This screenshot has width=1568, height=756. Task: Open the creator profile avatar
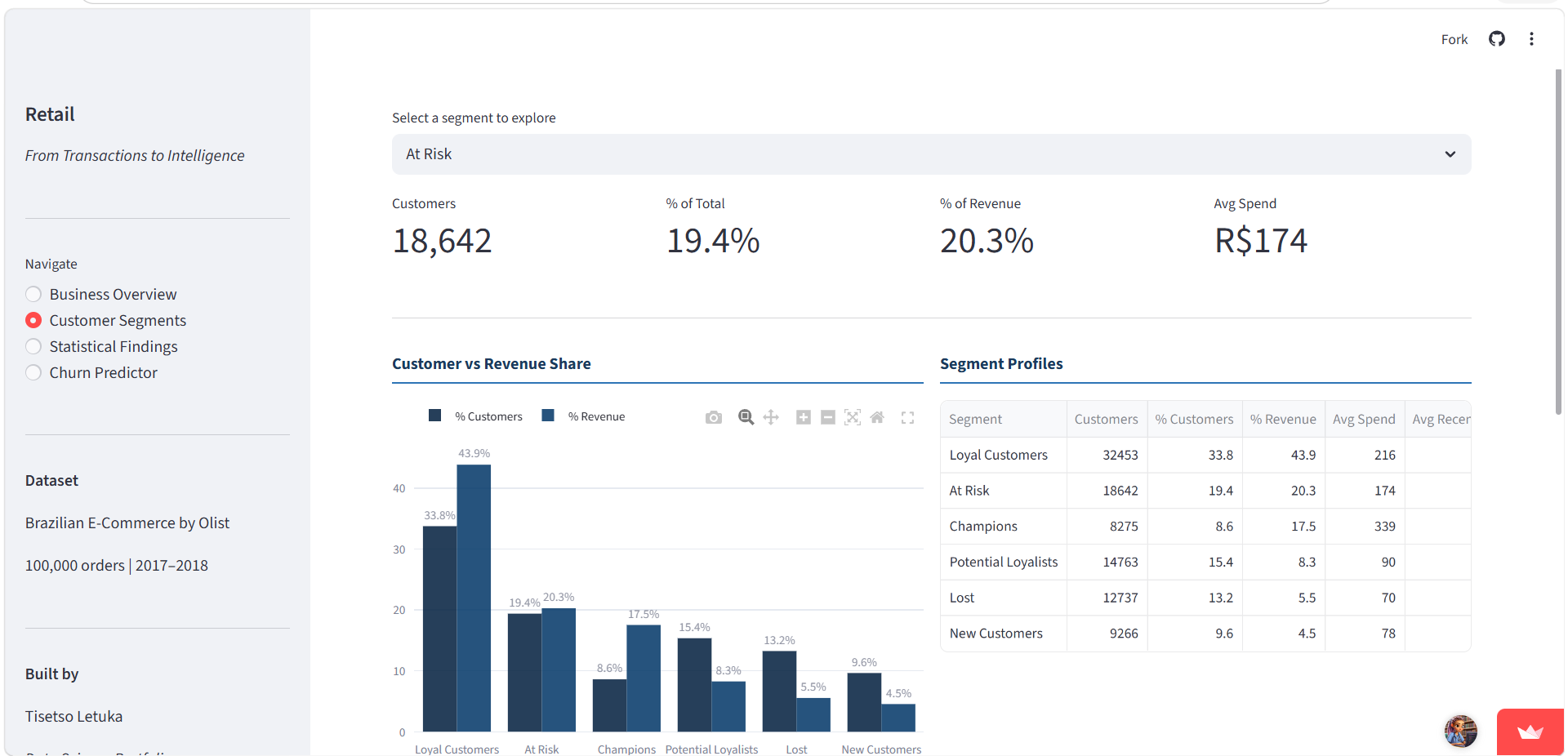click(1461, 731)
